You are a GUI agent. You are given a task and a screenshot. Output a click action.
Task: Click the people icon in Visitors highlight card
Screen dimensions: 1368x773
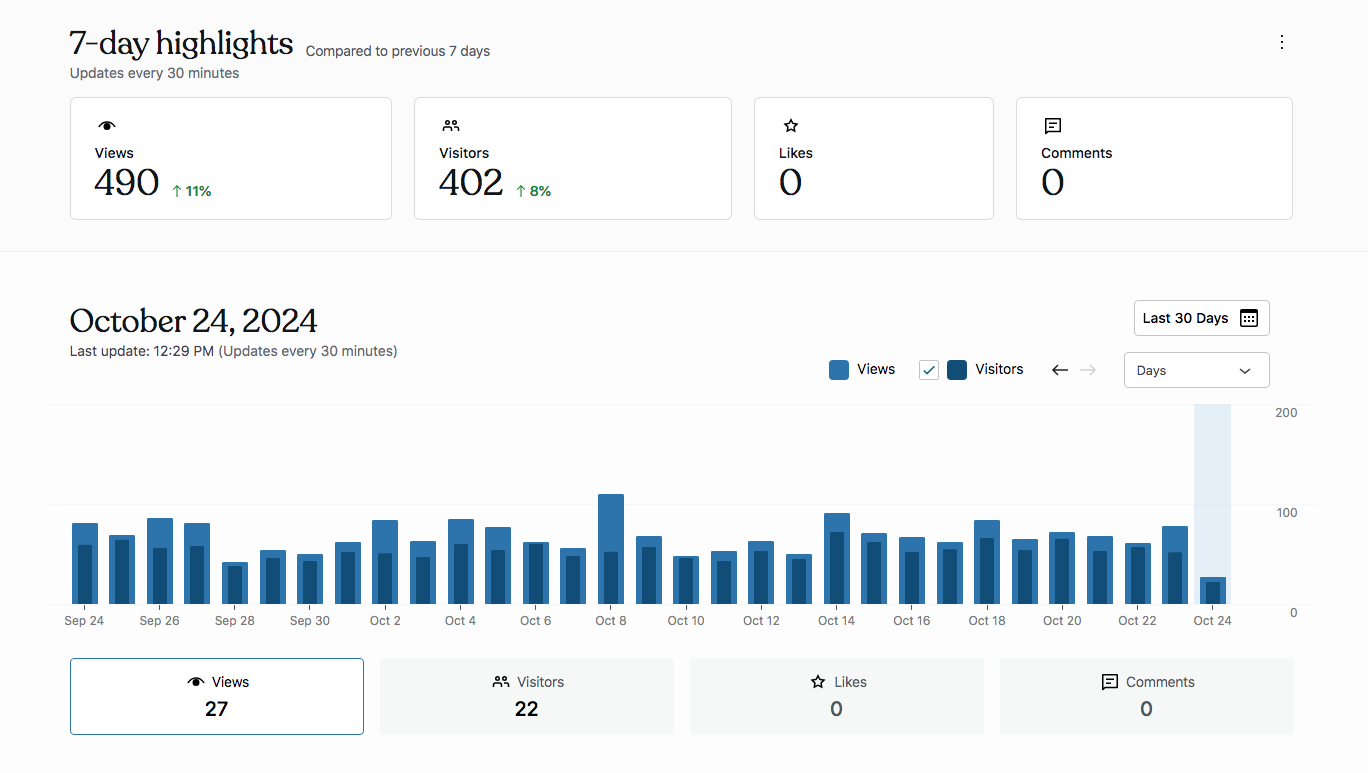(x=451, y=126)
